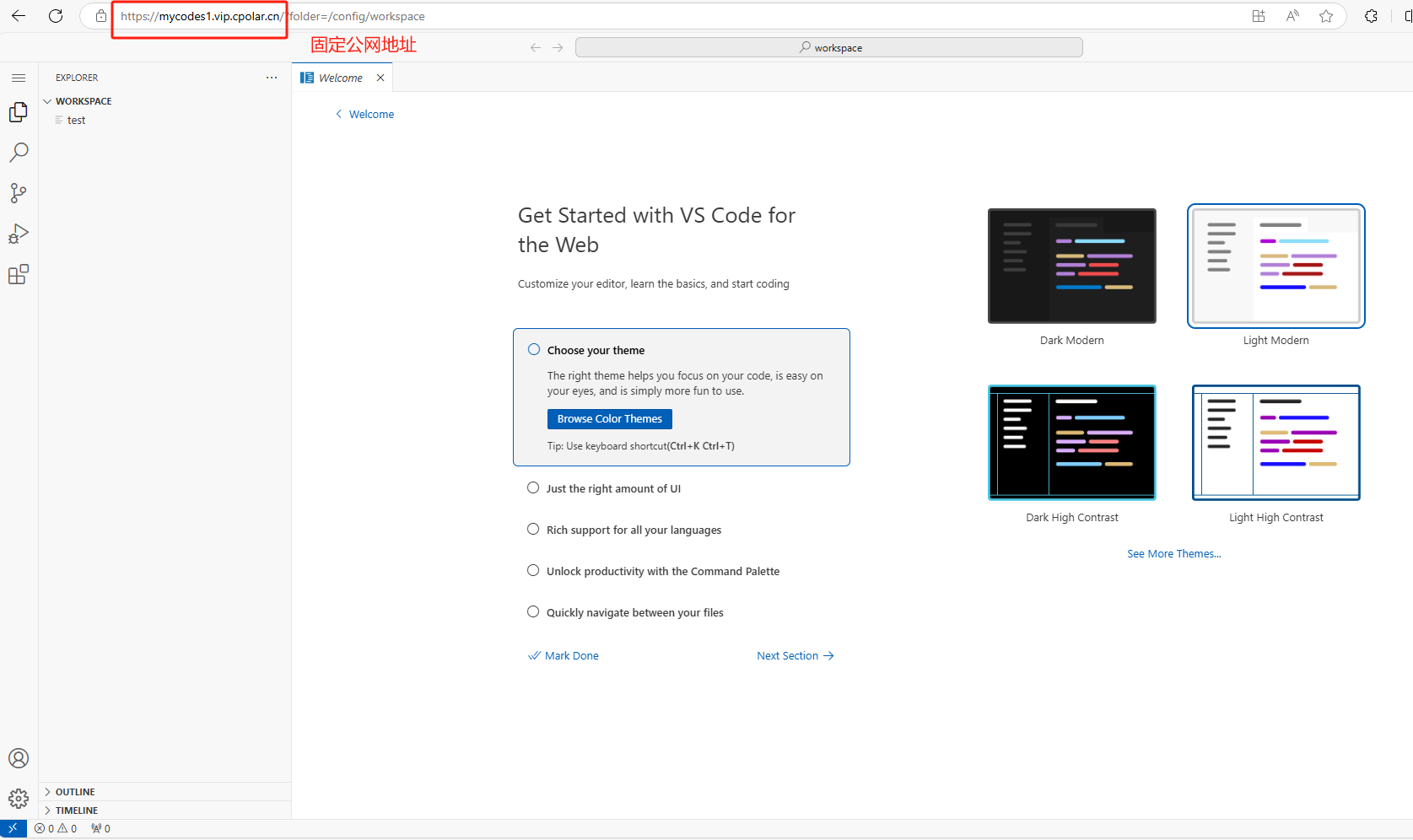Open See More Themes link
This screenshot has height=840, width=1413.
tap(1174, 554)
